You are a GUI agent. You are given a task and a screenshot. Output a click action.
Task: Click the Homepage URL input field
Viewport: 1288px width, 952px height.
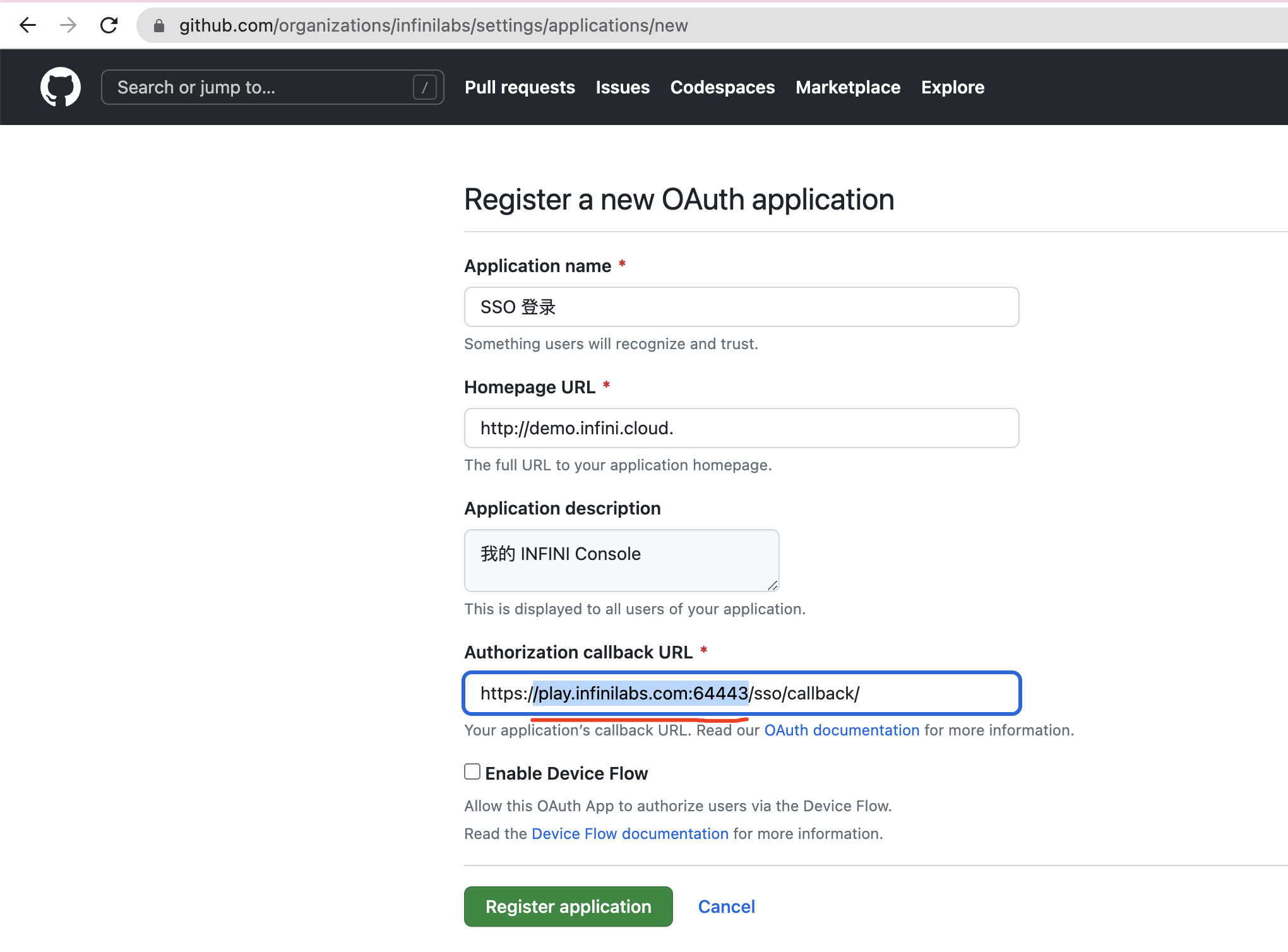[x=741, y=428]
